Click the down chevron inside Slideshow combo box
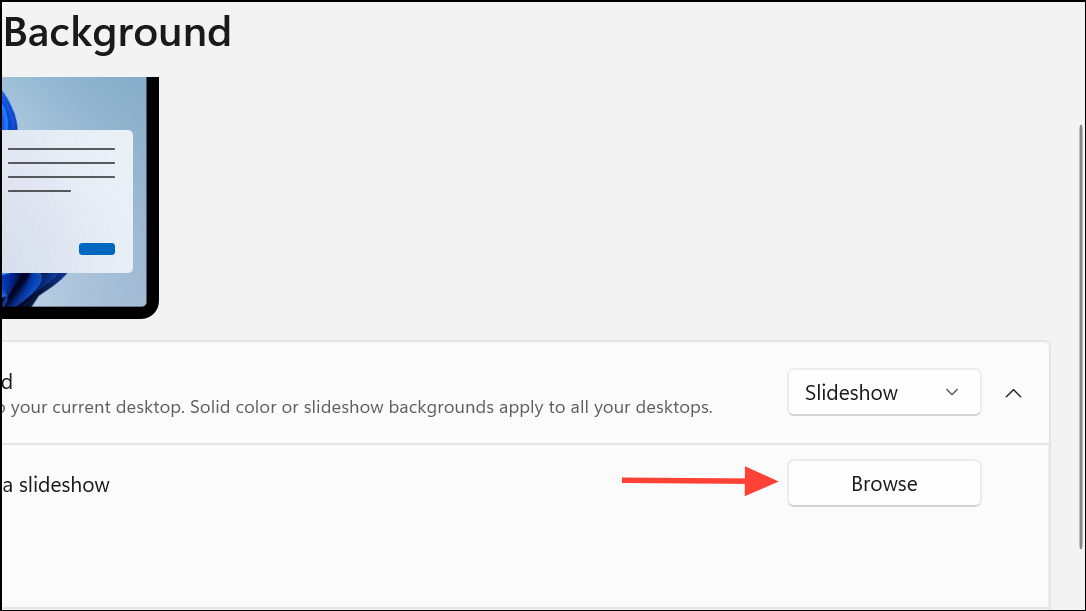 click(952, 392)
